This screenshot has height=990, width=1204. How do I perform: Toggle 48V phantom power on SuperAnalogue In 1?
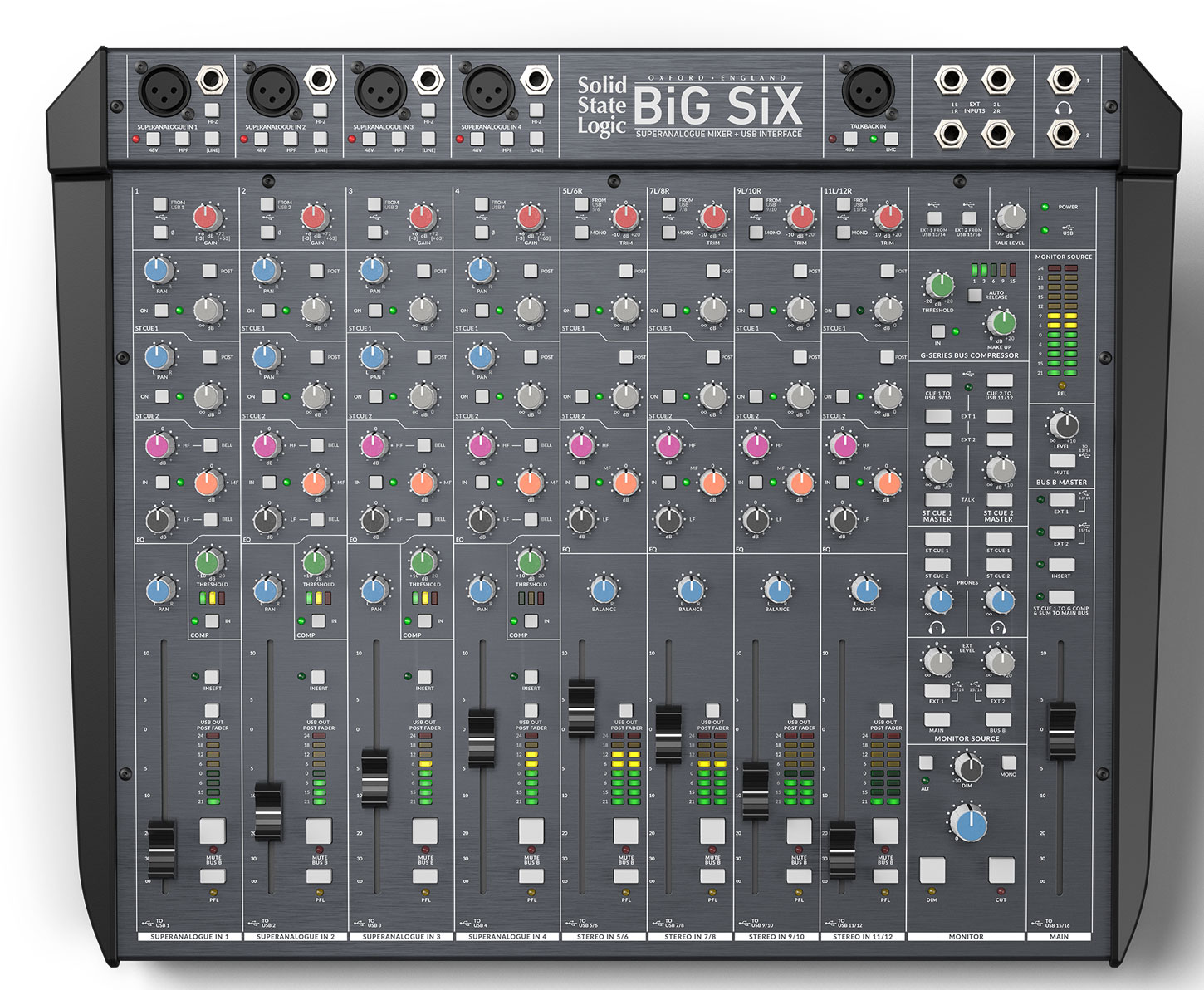click(154, 139)
